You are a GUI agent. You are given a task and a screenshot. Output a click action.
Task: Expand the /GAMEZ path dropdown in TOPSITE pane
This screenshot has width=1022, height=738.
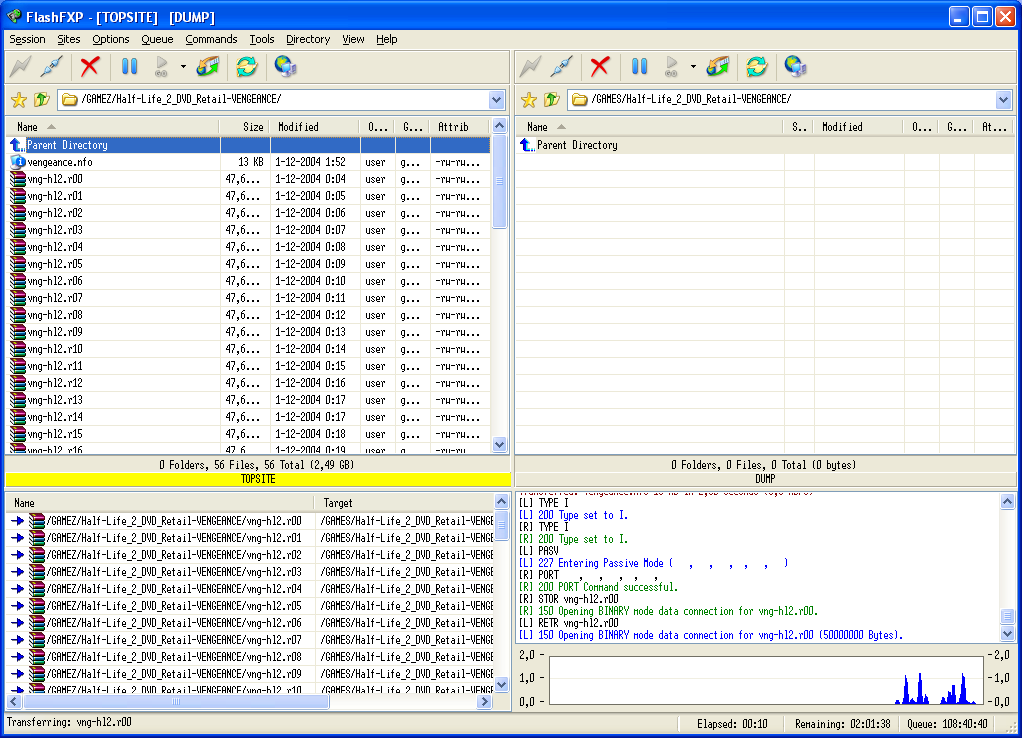497,100
